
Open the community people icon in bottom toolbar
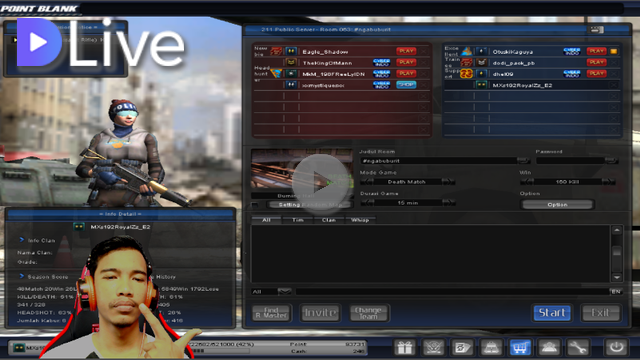tap(549, 348)
